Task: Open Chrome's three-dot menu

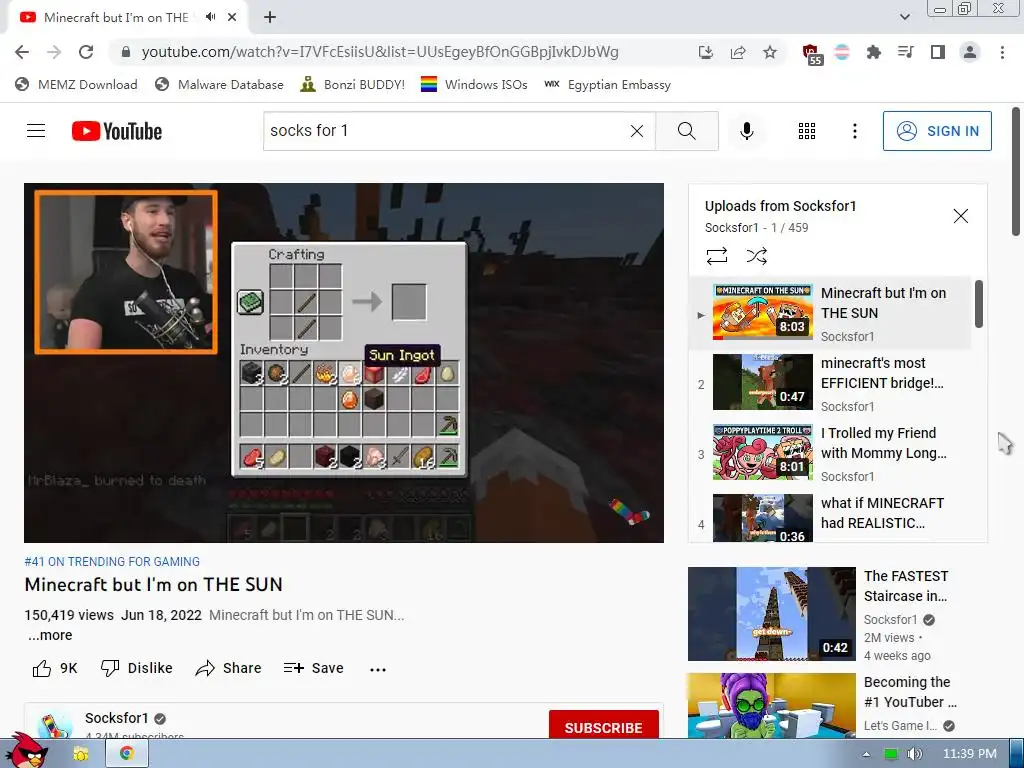Action: tap(1002, 52)
